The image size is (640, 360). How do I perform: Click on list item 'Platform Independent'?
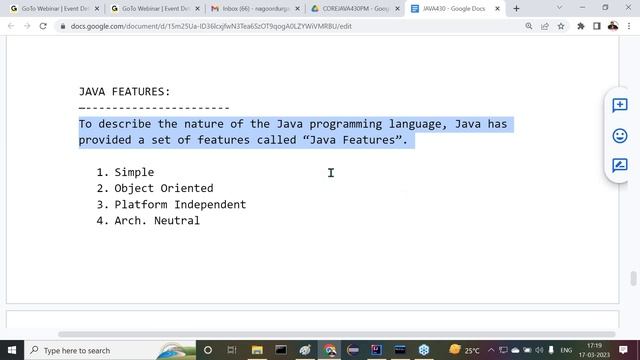click(180, 204)
